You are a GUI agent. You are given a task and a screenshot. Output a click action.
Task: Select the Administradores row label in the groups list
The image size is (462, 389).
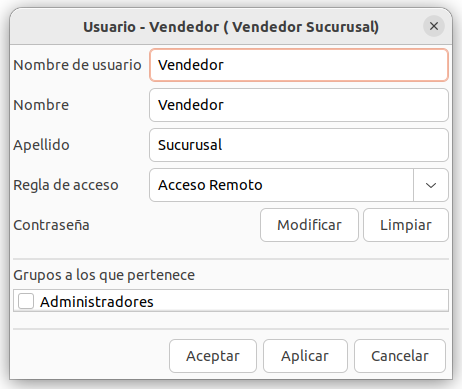click(97, 302)
